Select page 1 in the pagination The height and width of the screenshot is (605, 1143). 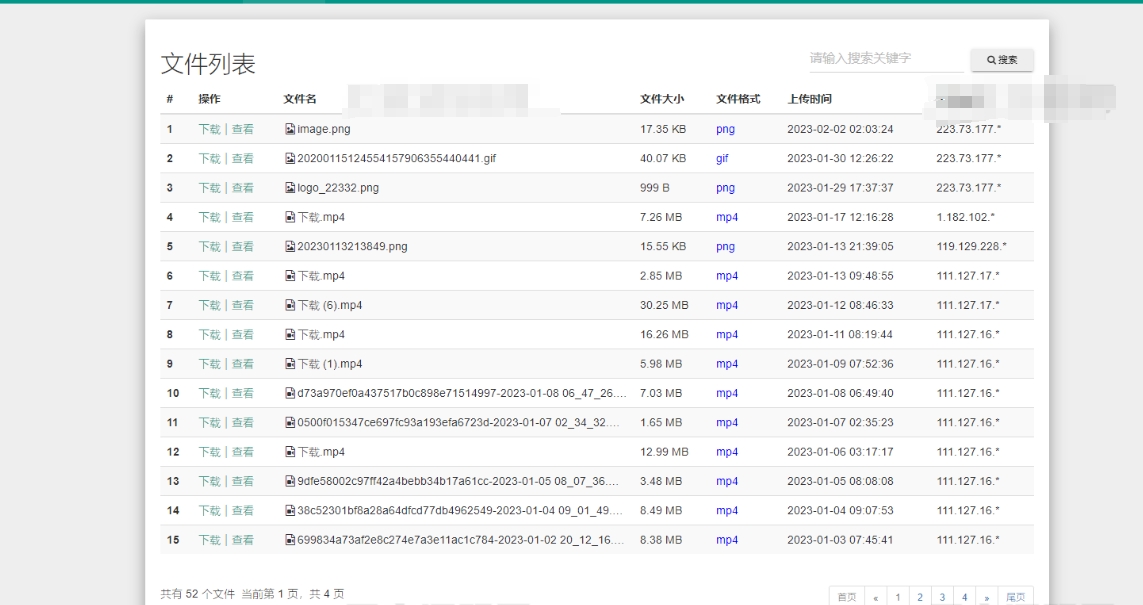tap(898, 597)
